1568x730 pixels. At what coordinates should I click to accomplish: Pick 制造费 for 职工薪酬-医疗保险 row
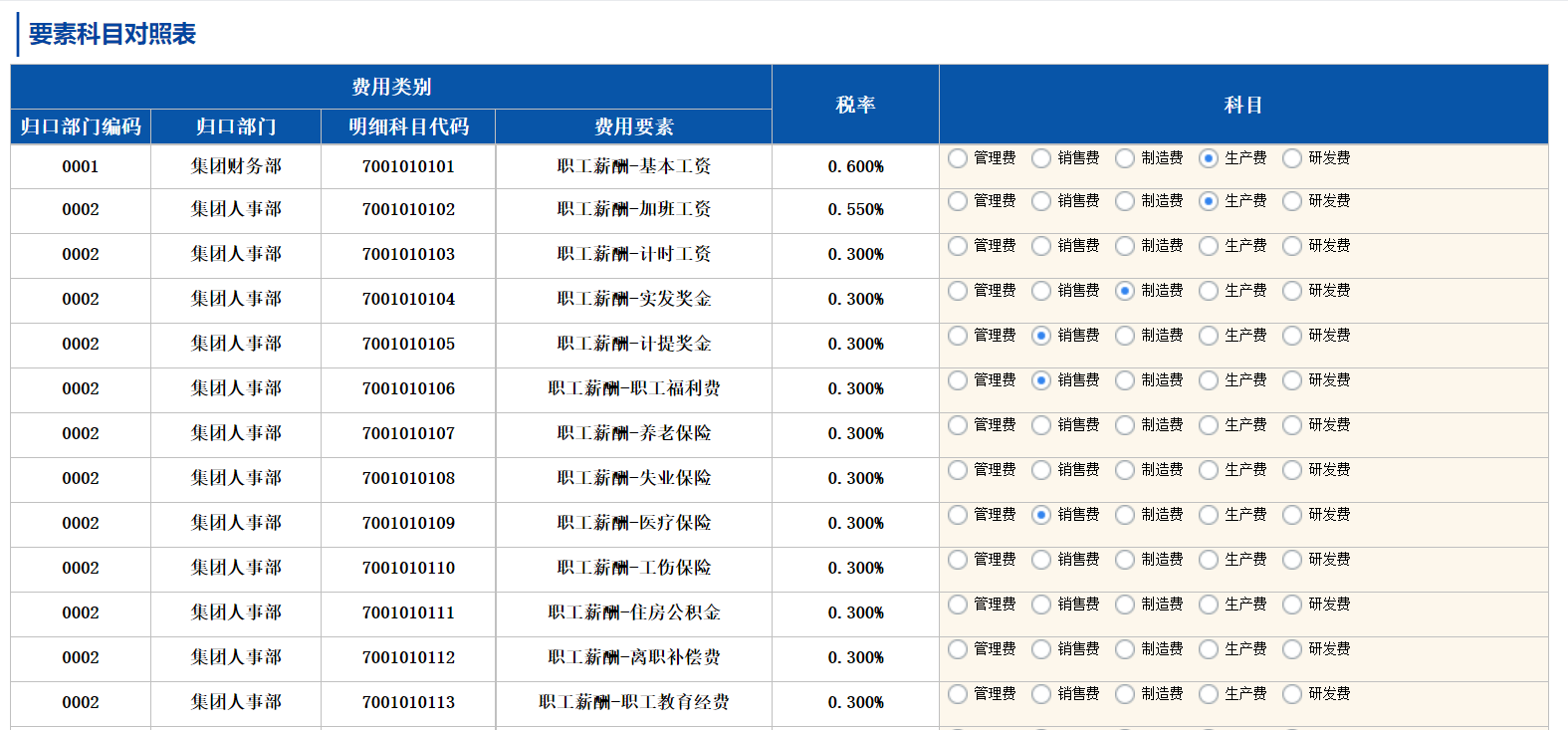pos(1125,515)
